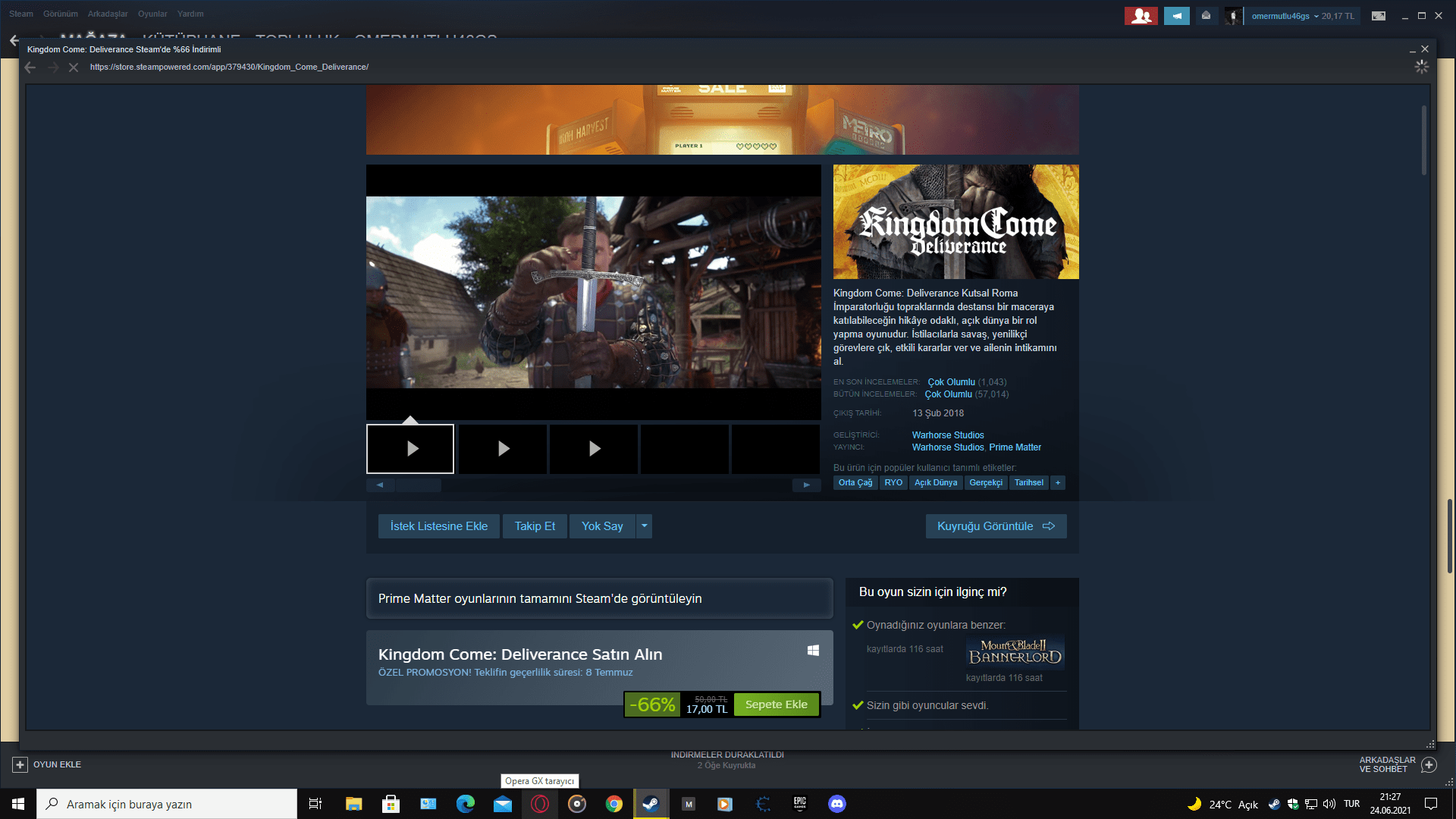The width and height of the screenshot is (1456, 819).
Task: Click the media strip right arrow
Action: click(x=807, y=485)
